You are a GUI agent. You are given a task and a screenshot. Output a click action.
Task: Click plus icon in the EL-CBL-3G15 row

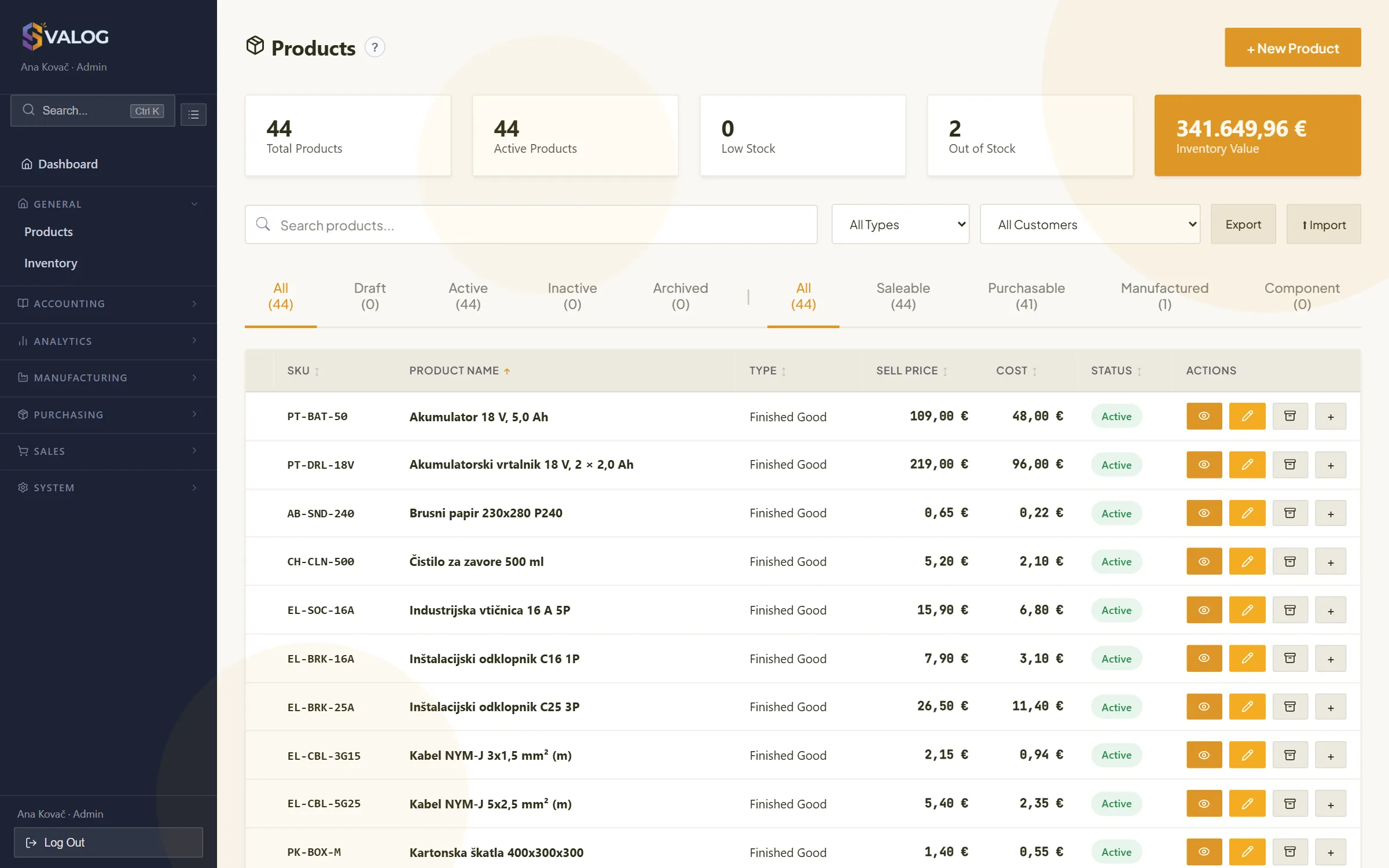coord(1331,755)
